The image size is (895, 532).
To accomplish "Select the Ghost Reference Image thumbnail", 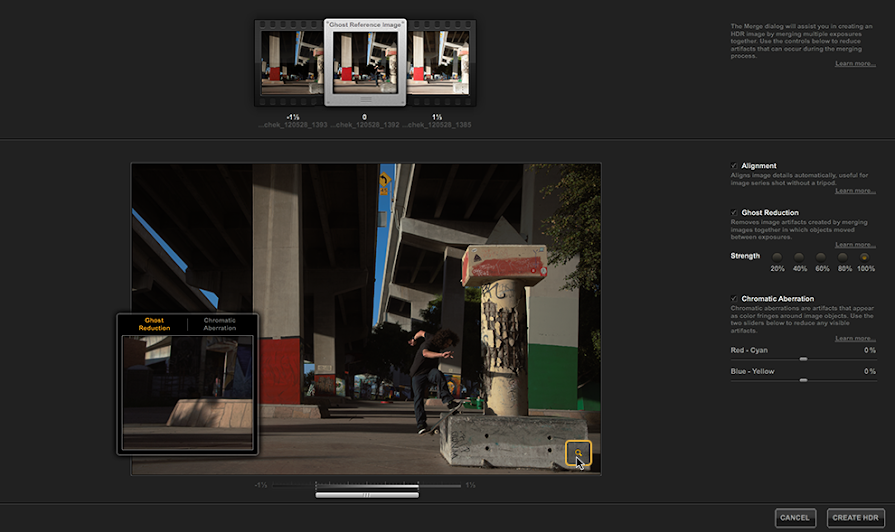I will pos(365,63).
